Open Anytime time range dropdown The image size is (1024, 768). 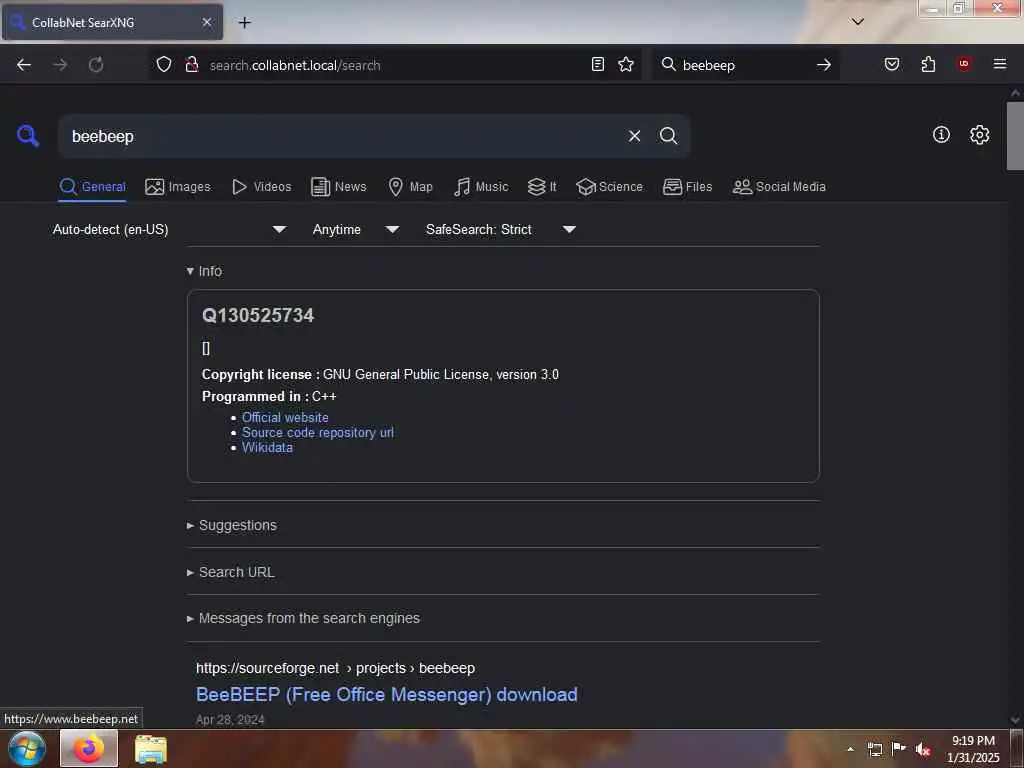point(356,229)
